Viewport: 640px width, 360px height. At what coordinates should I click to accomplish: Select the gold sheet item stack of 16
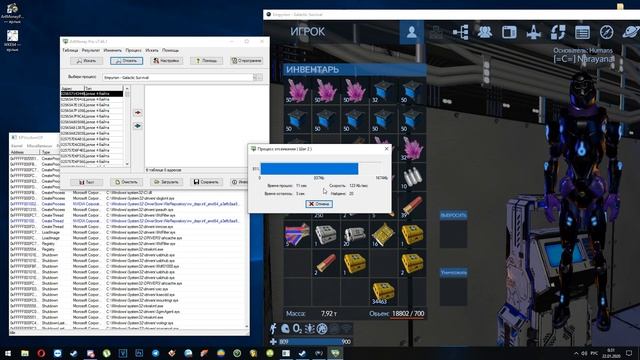pos(383,235)
